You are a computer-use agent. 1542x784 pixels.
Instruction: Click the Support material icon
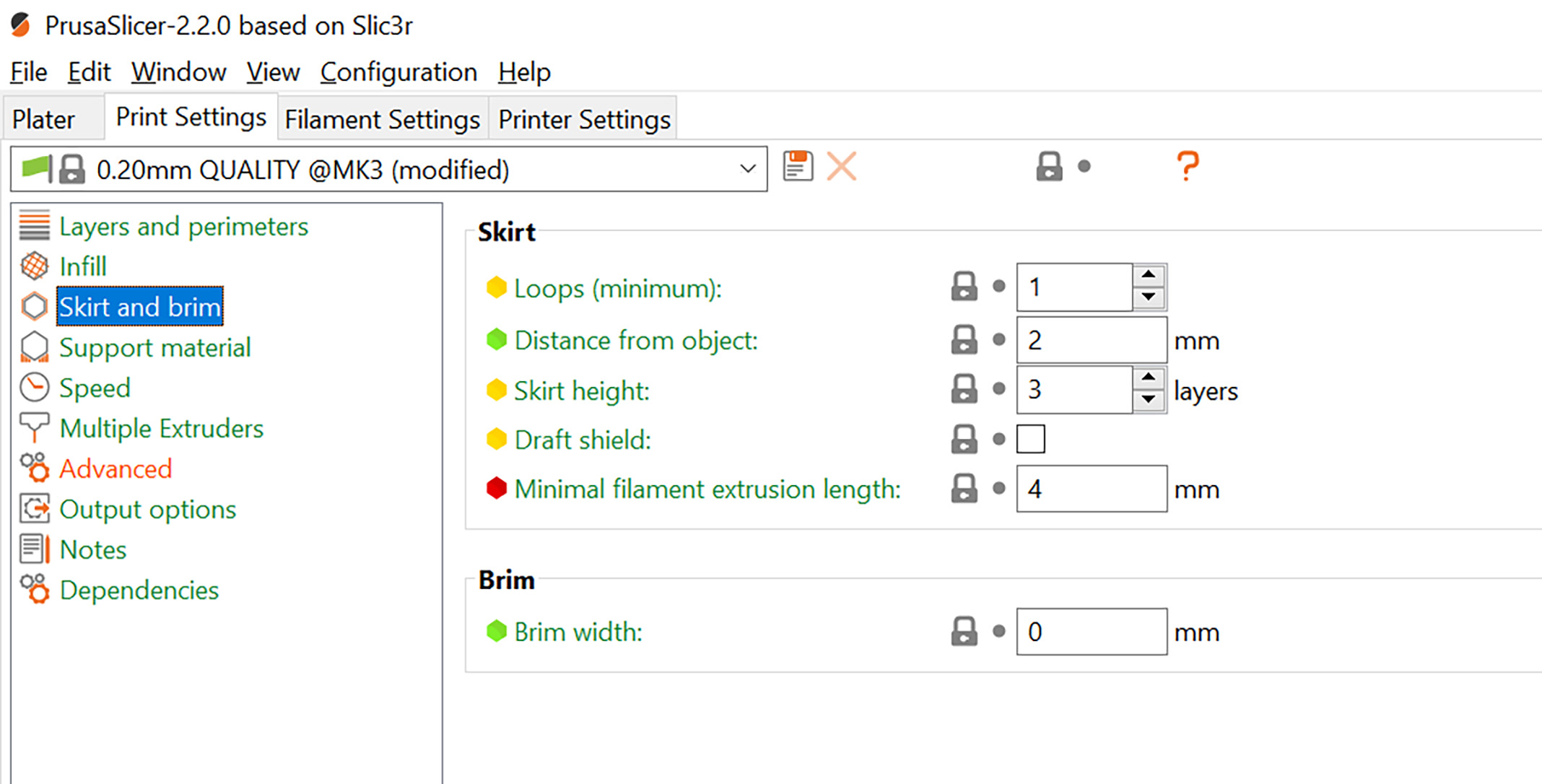pos(34,347)
